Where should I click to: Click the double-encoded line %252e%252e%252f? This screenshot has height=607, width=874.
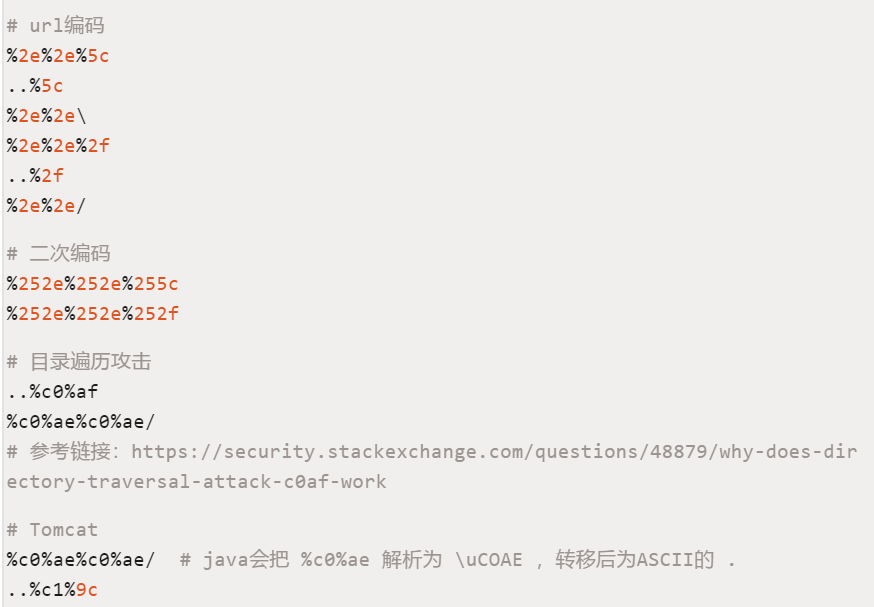[93, 314]
